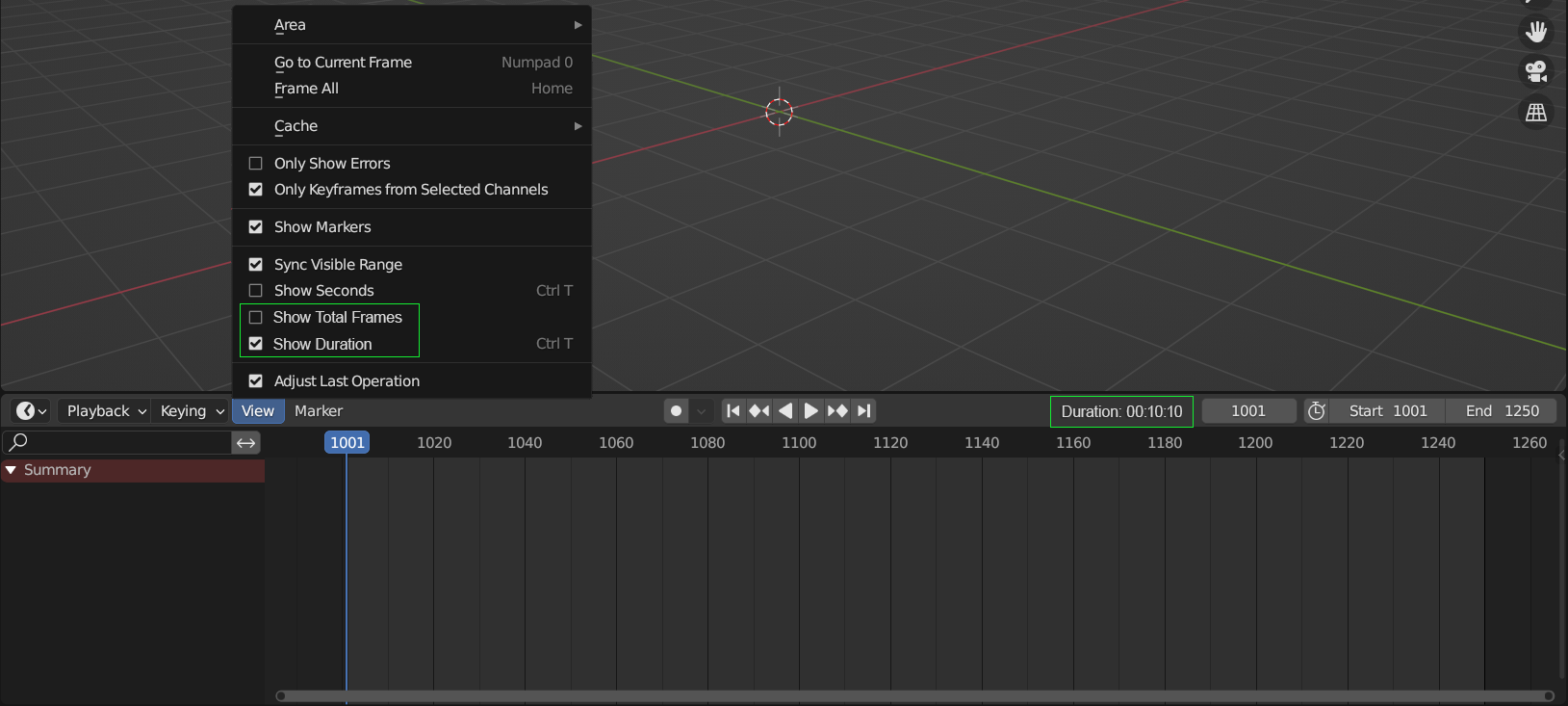
Task: Collapse the Summary channel triangle
Action: pos(12,470)
